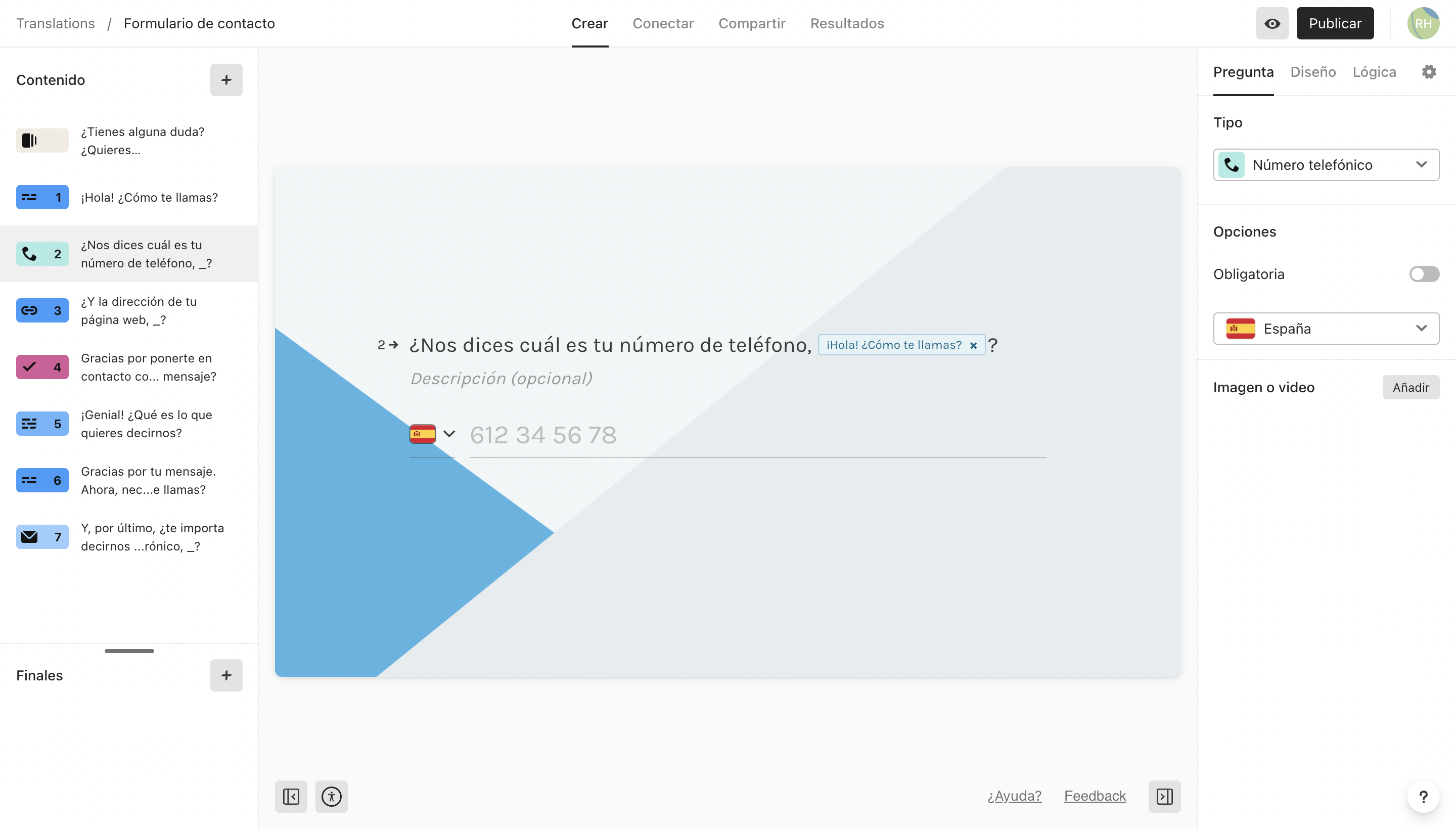Toggle visibility of the welcome screen

[42, 140]
